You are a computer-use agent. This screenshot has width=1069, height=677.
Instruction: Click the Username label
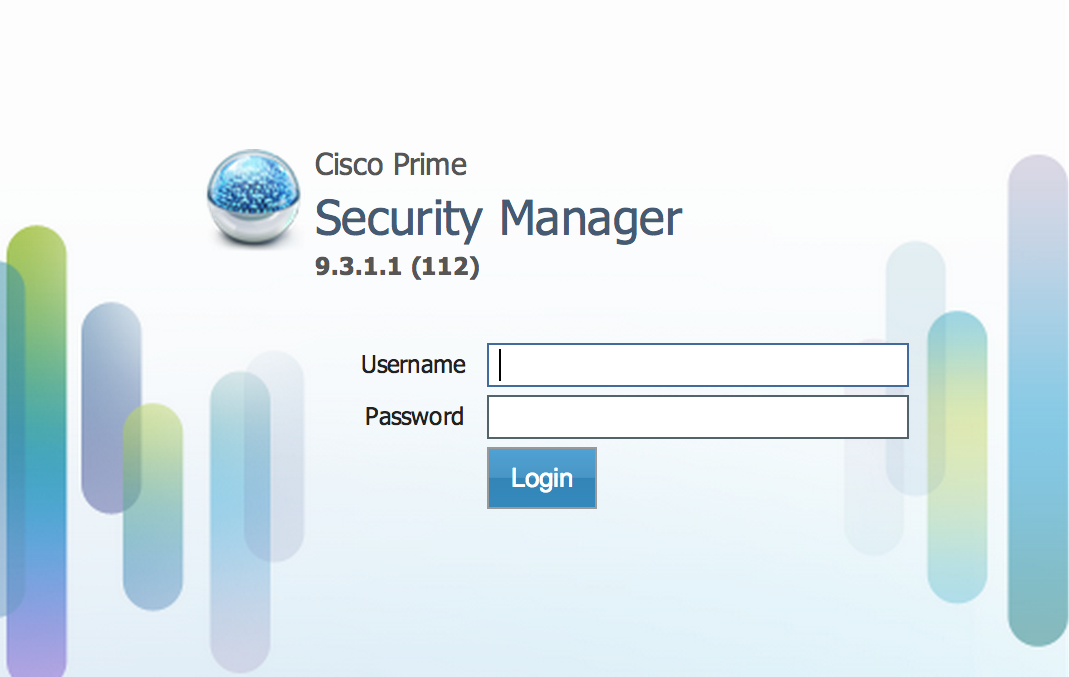413,365
